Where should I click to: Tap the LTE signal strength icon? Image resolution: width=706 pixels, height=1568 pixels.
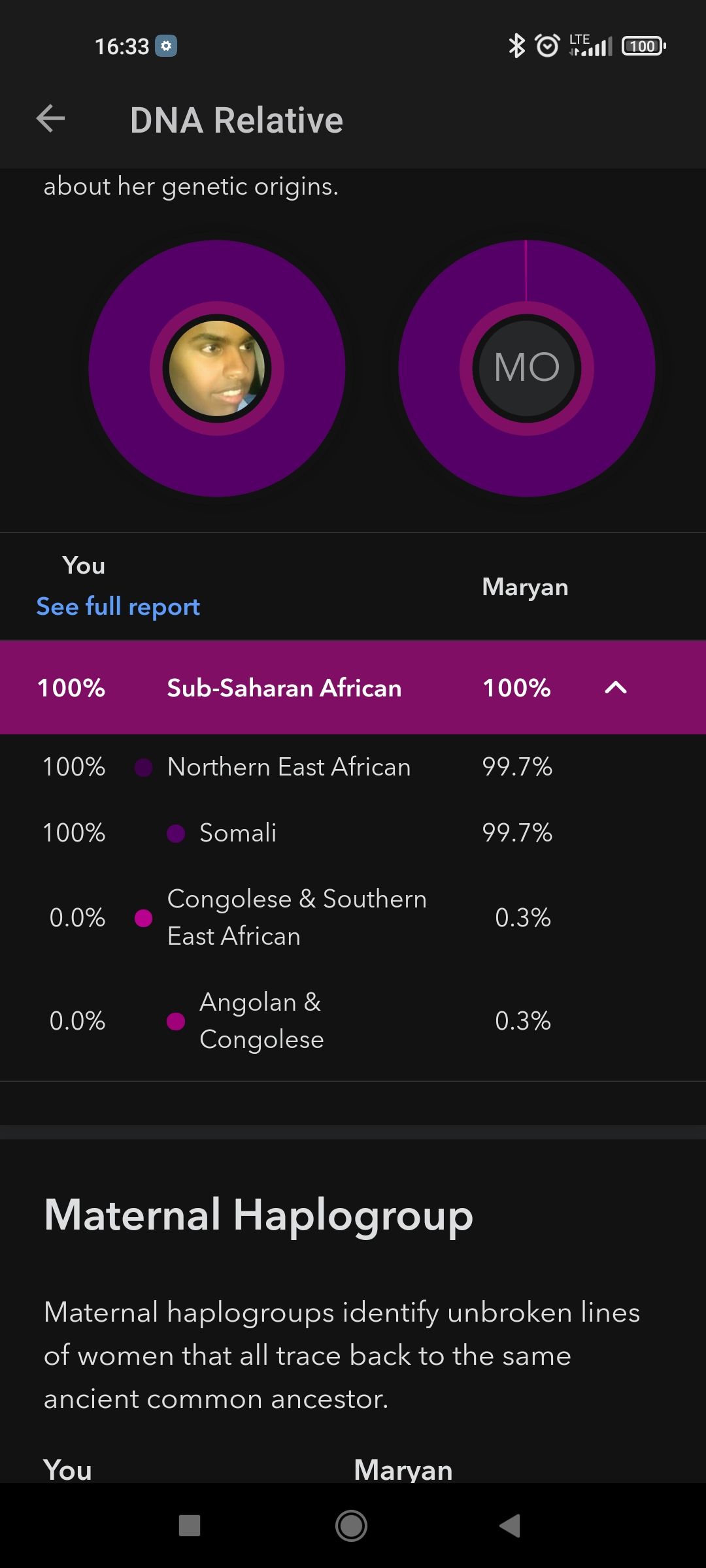coord(591,46)
